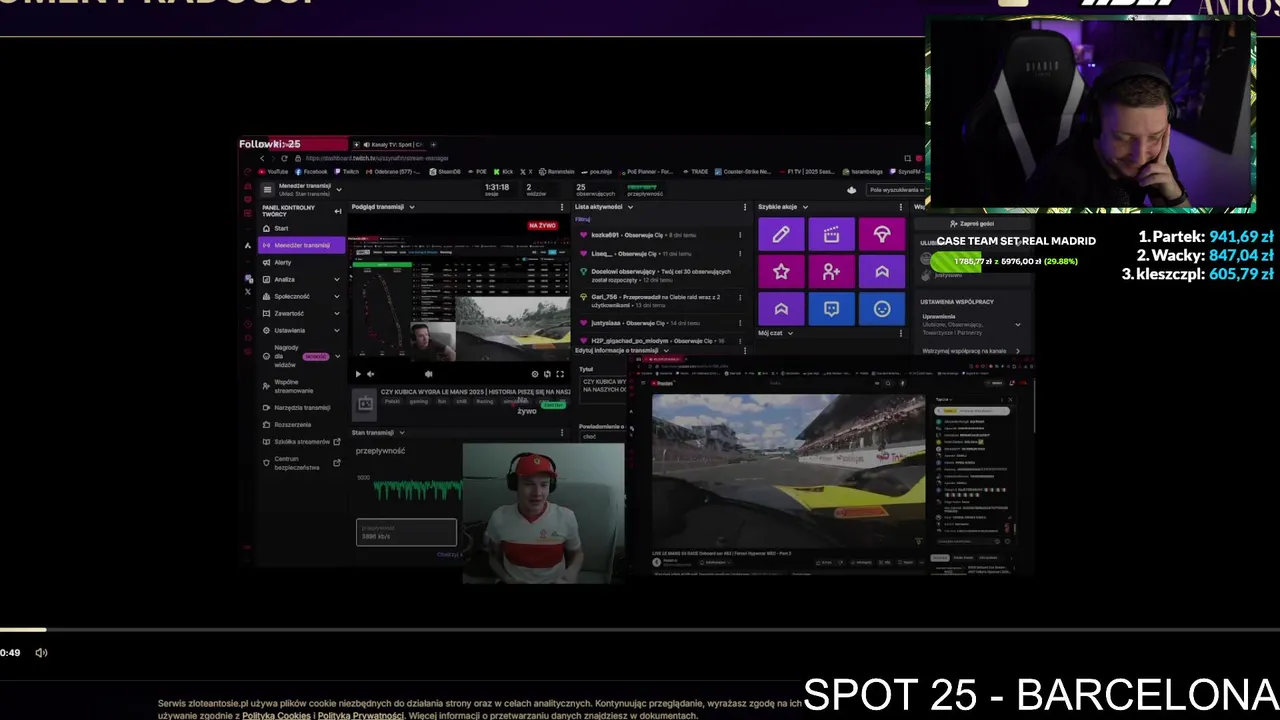
Task: Click the hamburger menu beside Menedżer transmisji
Action: pyautogui.click(x=267, y=189)
